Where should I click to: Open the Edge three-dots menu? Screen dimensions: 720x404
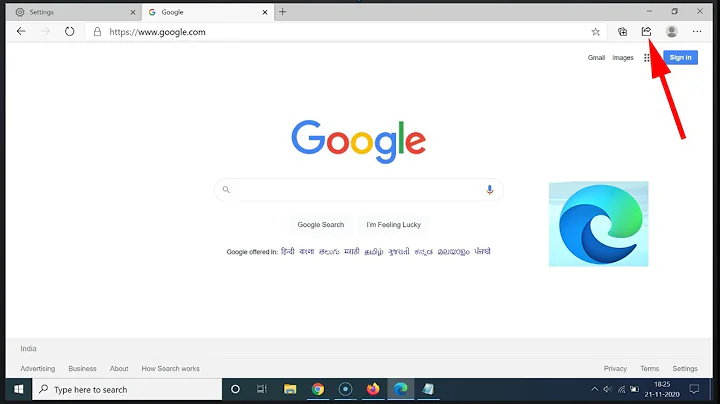(x=697, y=31)
